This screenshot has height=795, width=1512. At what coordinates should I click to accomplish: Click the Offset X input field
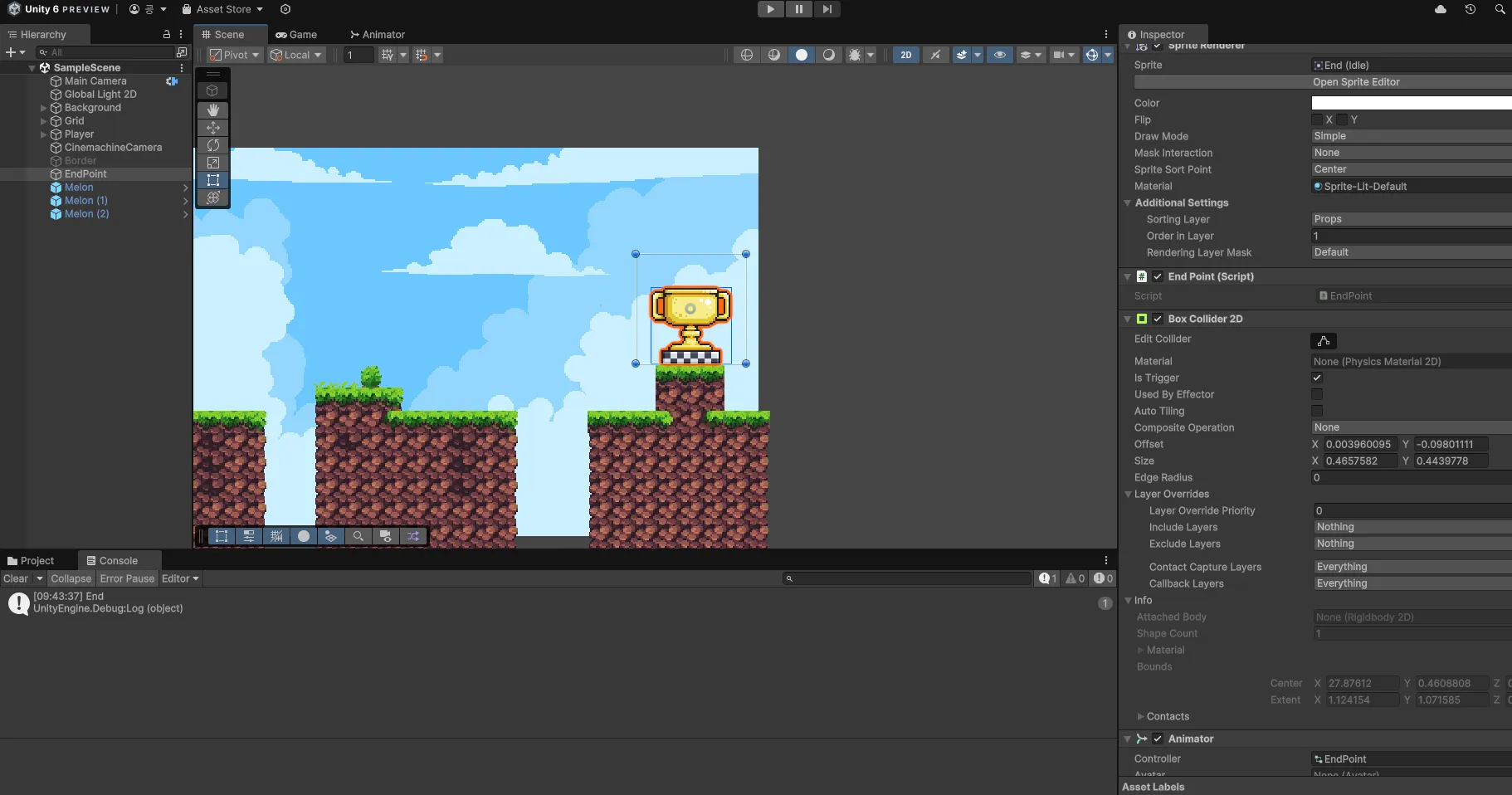(x=1359, y=444)
